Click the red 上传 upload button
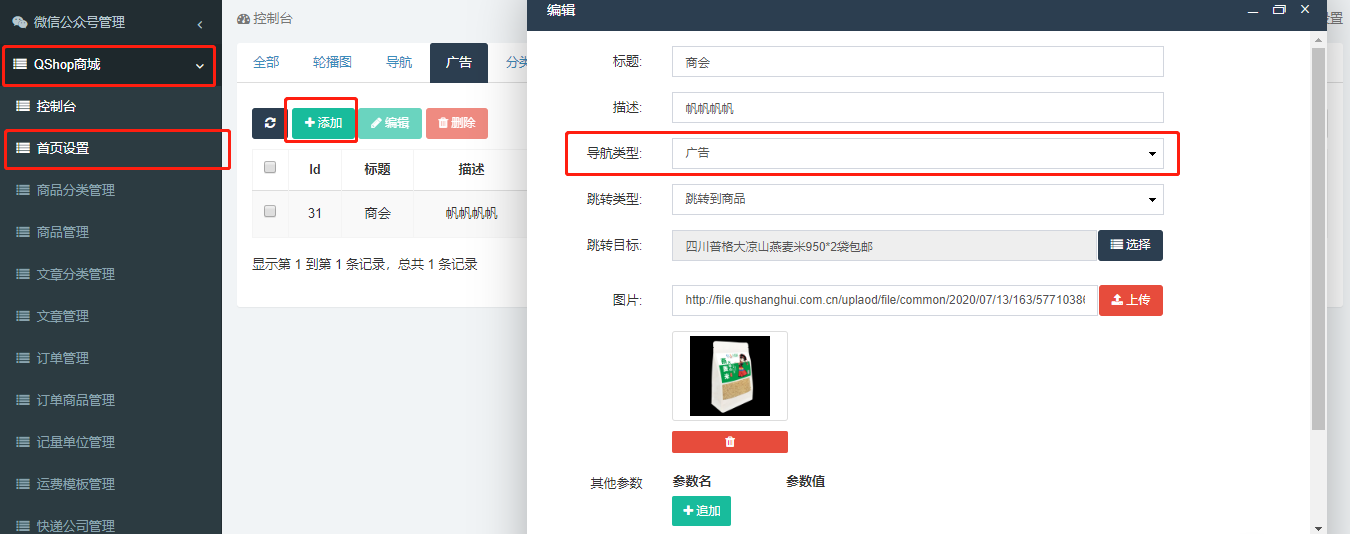The height and width of the screenshot is (534, 1350). click(1130, 300)
